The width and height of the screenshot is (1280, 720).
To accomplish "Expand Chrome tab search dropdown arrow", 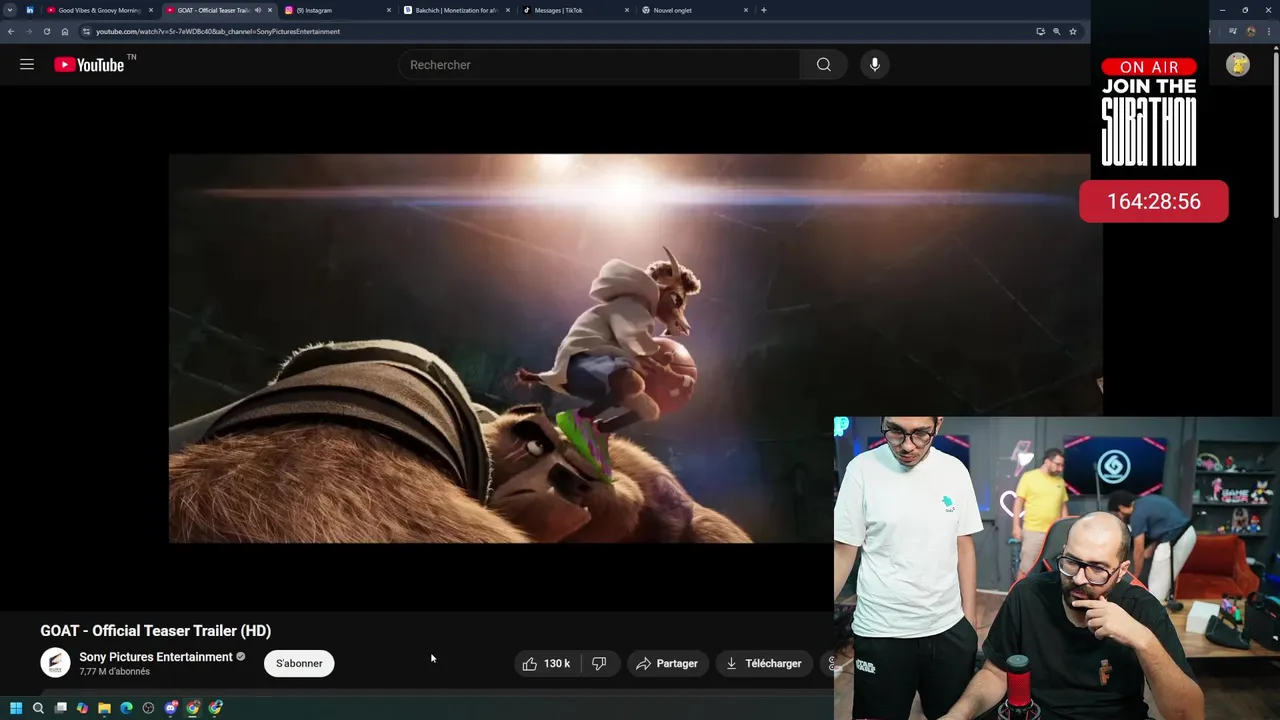I will pos(10,10).
